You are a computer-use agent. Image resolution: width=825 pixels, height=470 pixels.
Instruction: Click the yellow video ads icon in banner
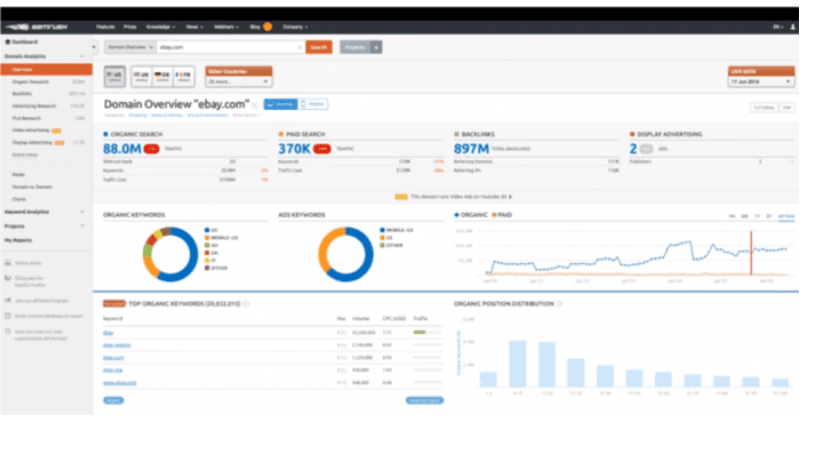[x=401, y=197]
